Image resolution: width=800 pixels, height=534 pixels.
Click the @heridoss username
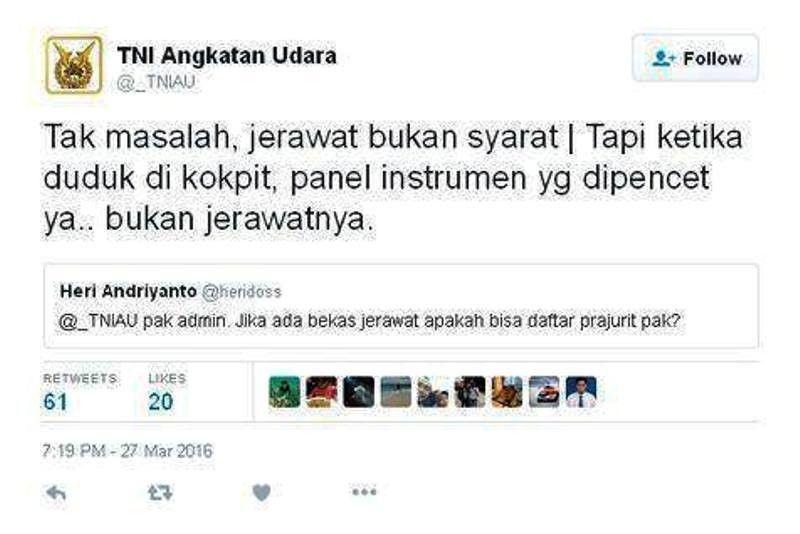242,292
